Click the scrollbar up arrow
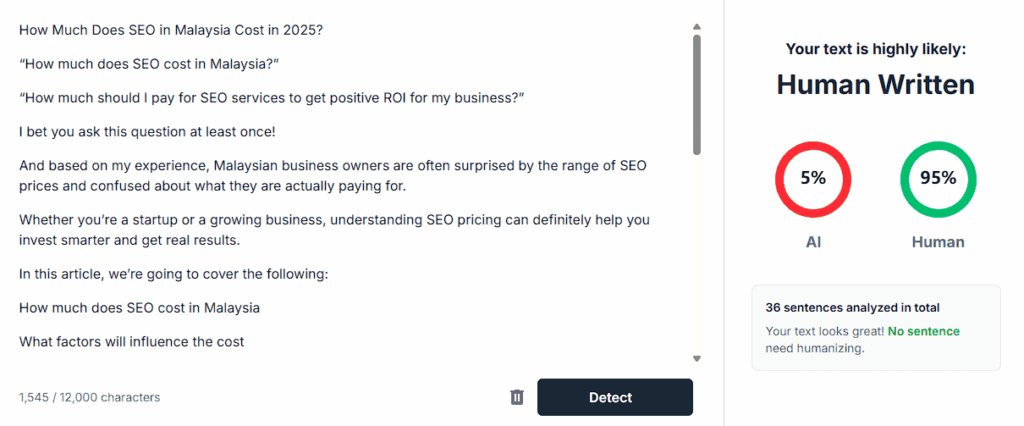The image size is (1024, 426). pos(697,27)
